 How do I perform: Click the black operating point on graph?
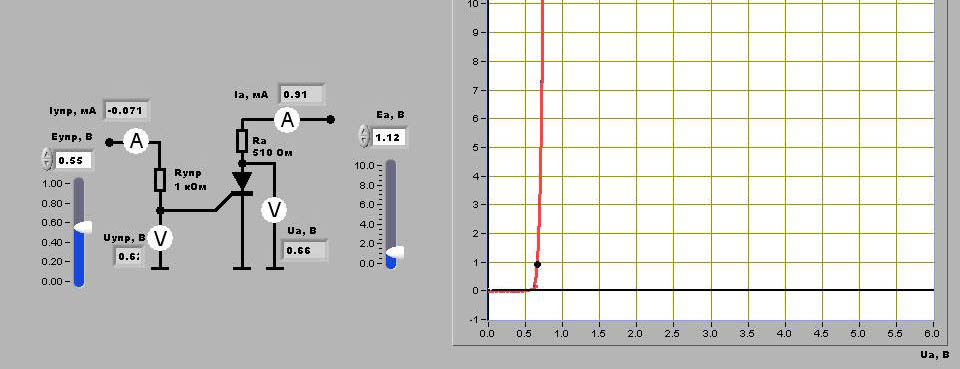pos(537,264)
